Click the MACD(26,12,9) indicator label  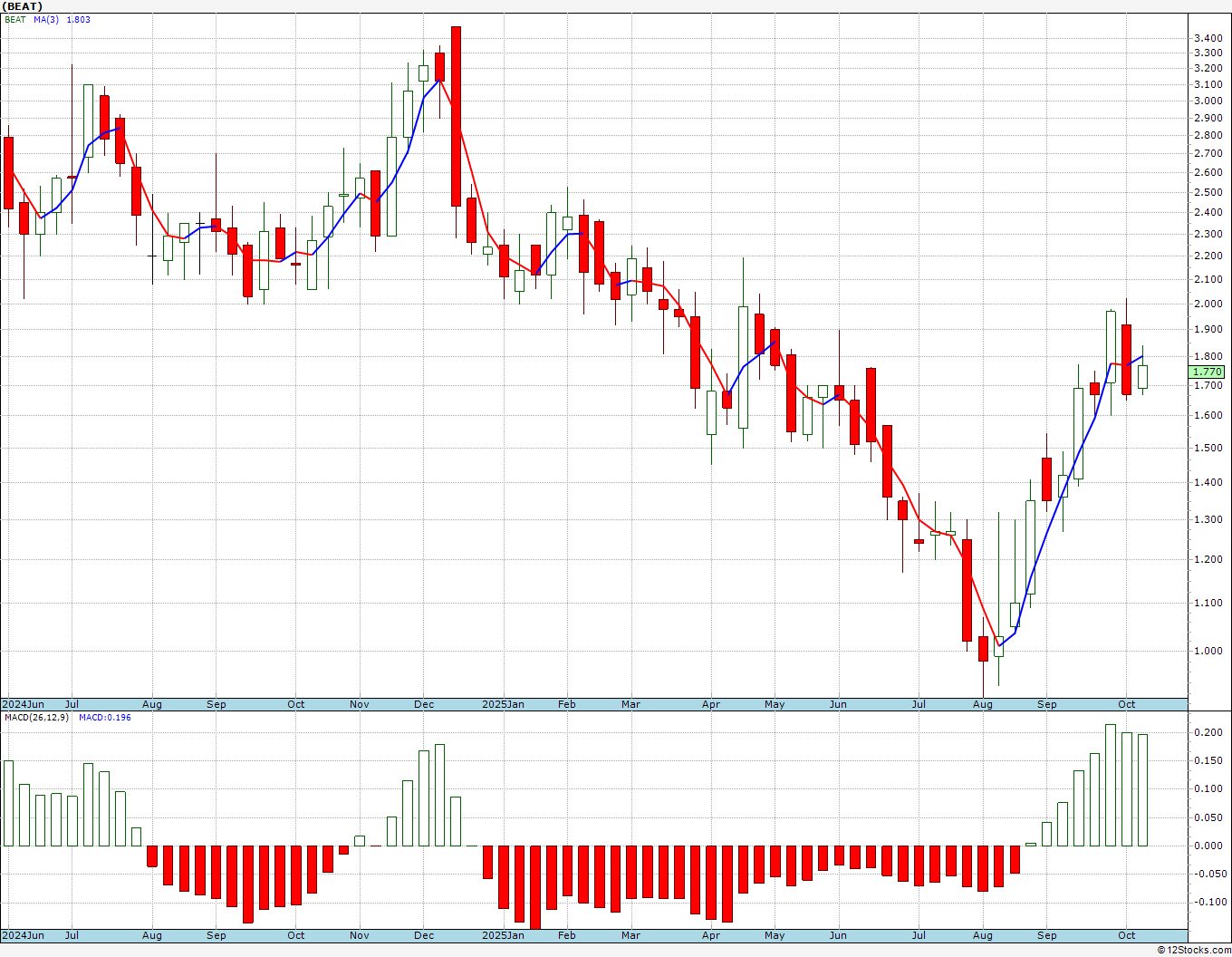pyautogui.click(x=36, y=718)
